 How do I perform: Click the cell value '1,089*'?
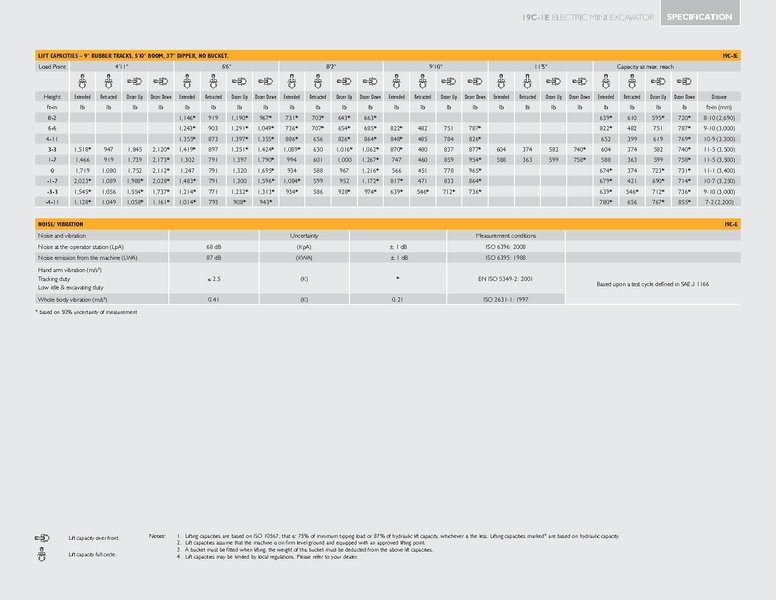tap(292, 150)
